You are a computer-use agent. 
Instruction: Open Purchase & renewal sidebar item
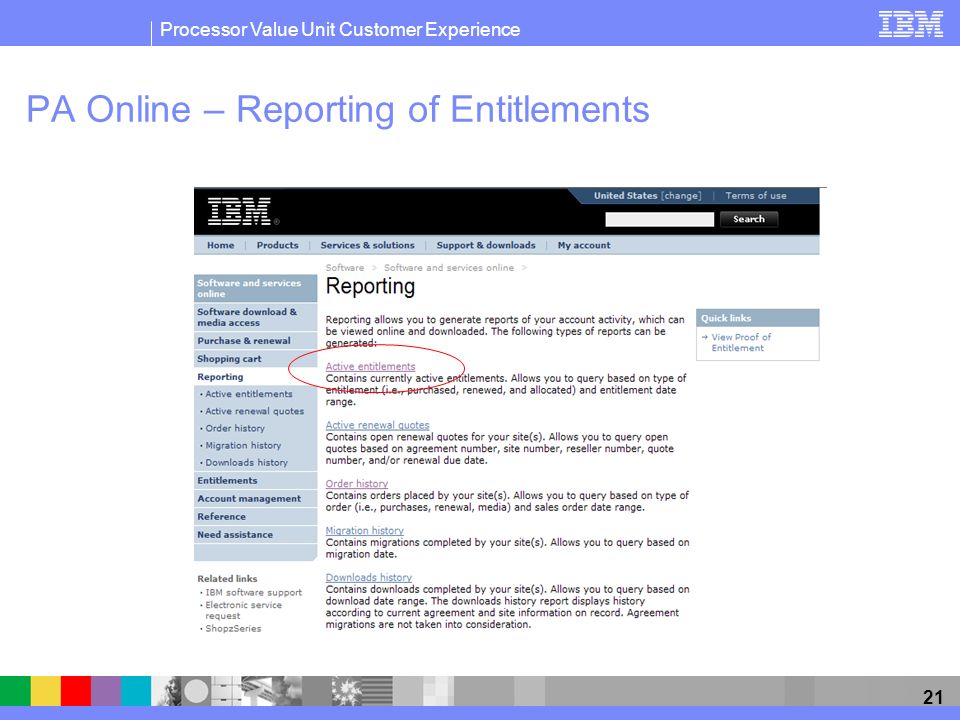pos(255,341)
